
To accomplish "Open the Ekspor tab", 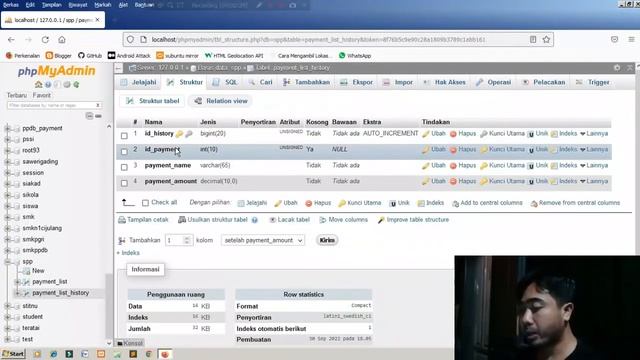I will pyautogui.click(x=356, y=82).
